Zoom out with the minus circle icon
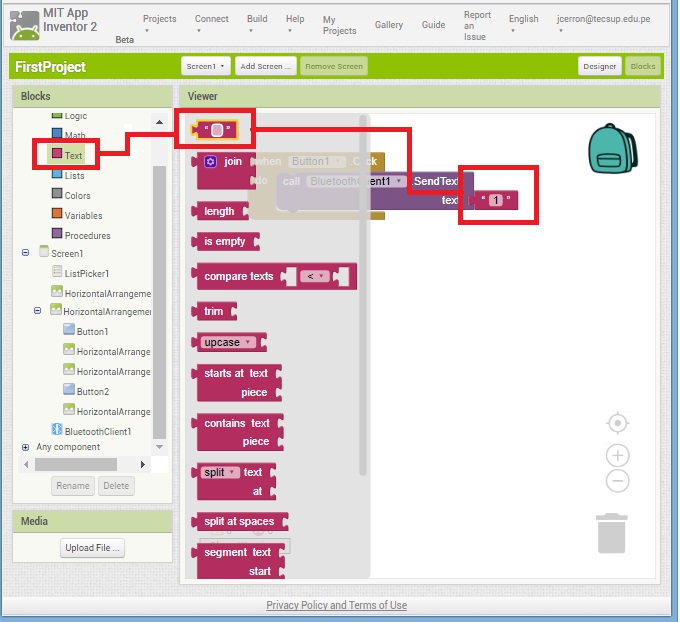The height and width of the screenshot is (622, 680). (618, 481)
